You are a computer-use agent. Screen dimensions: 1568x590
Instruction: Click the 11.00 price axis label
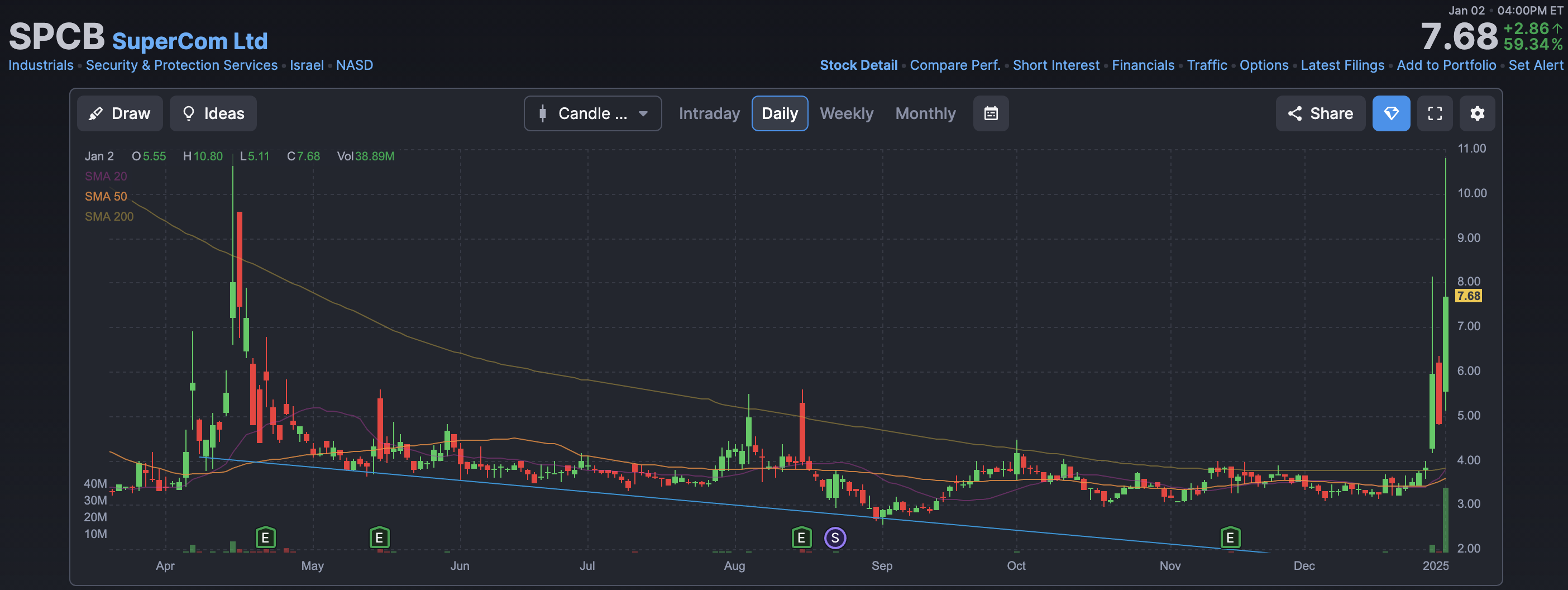pyautogui.click(x=1471, y=149)
